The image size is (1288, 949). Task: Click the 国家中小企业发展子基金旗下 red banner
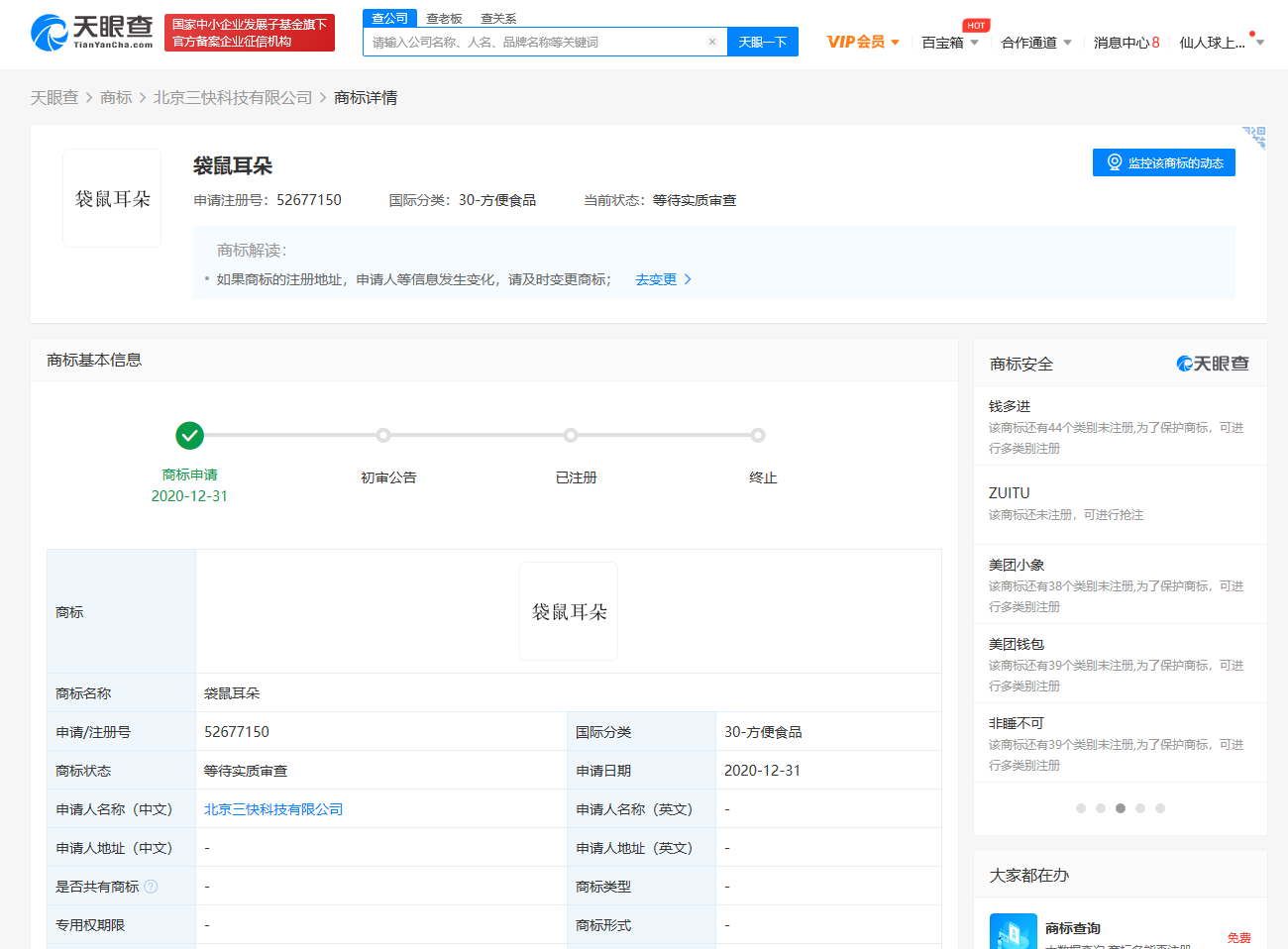pos(250,33)
